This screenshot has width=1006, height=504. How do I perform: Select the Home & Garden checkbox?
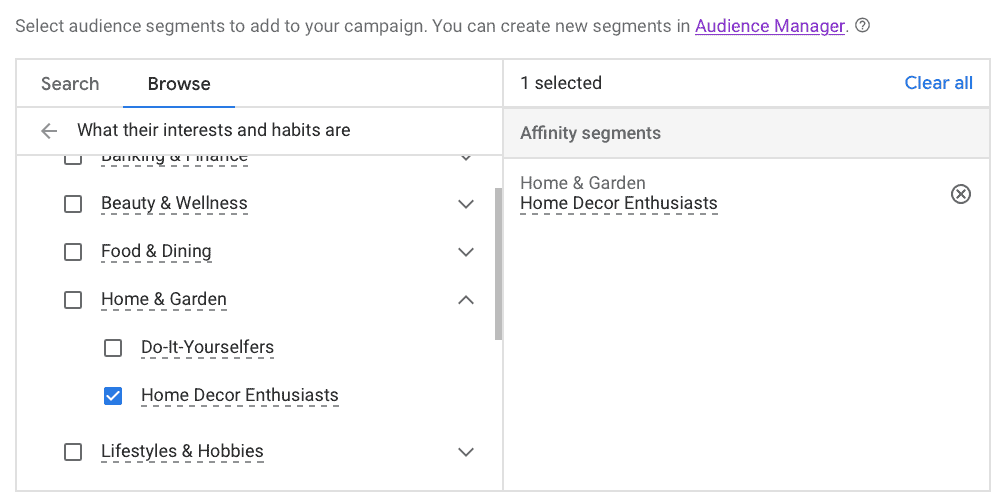(73, 300)
